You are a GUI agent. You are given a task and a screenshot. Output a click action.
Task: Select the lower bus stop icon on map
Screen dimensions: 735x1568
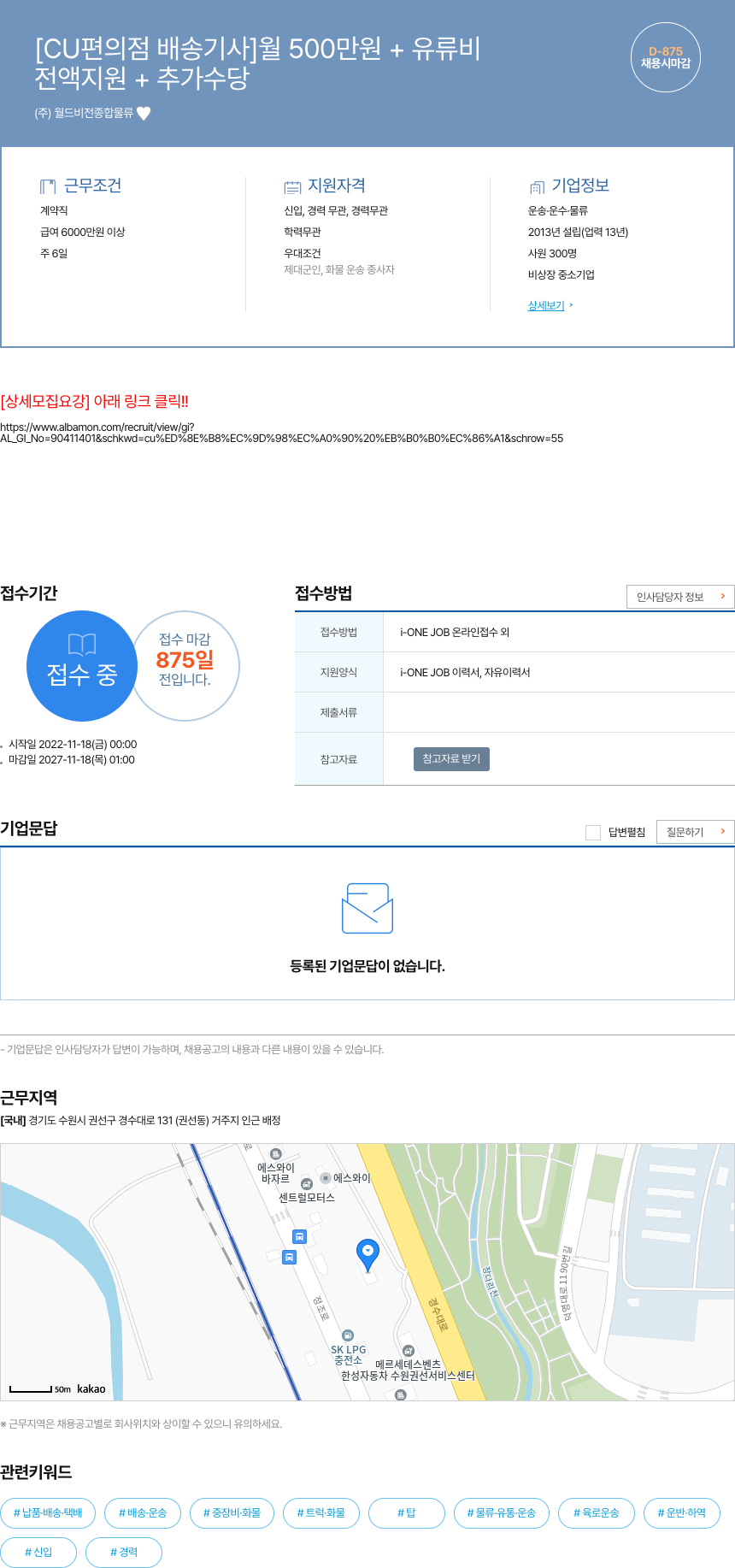click(x=289, y=1257)
